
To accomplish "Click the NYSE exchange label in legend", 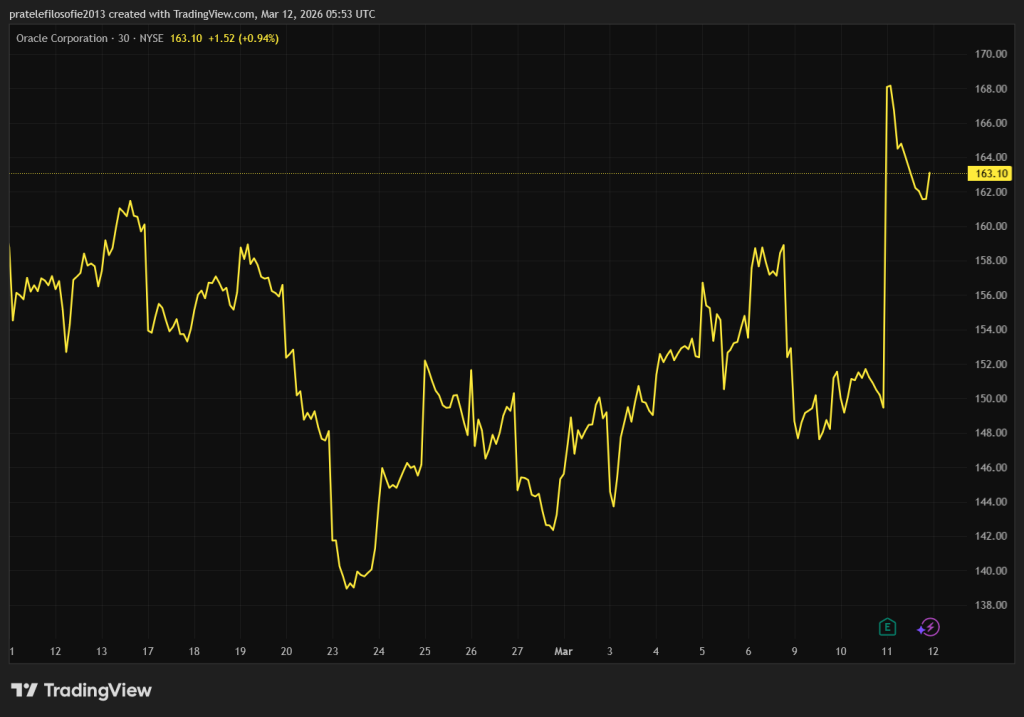I will point(150,38).
